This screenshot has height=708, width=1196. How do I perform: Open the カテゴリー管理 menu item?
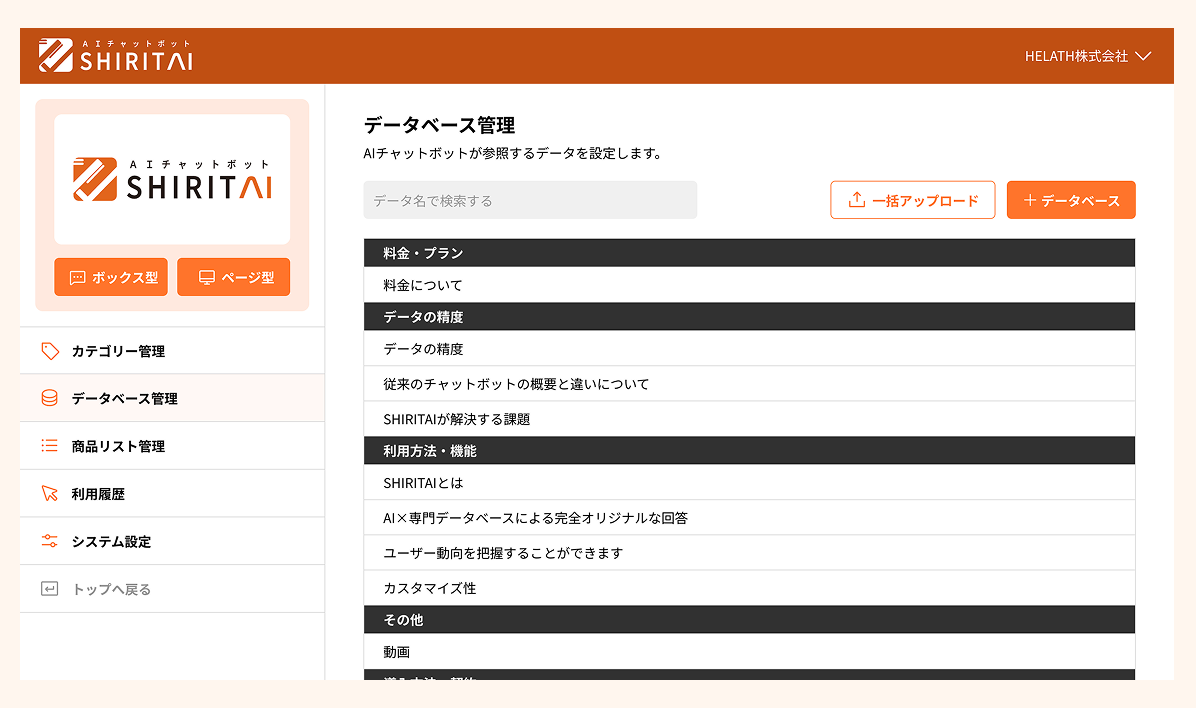[x=172, y=351]
